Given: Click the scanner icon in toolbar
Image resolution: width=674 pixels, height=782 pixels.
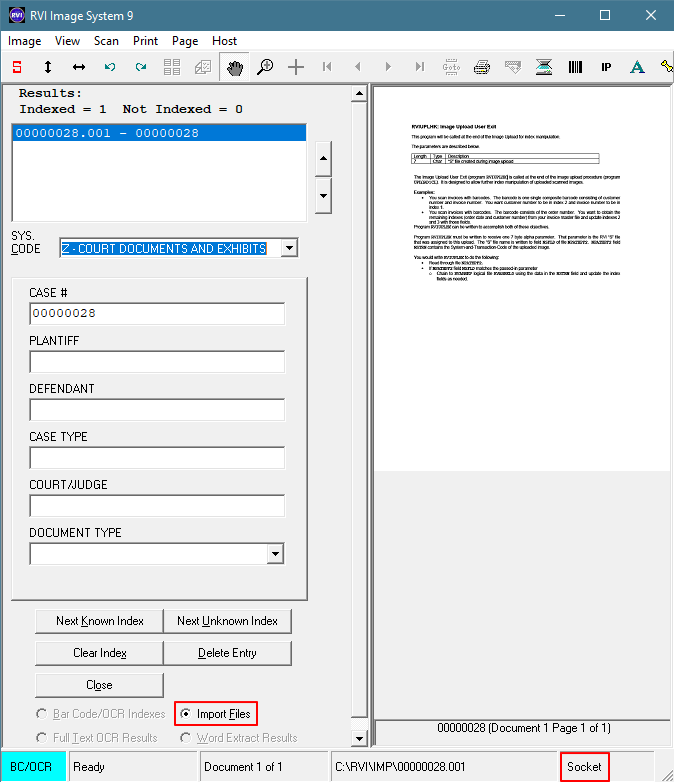Looking at the screenshot, I should coord(544,67).
